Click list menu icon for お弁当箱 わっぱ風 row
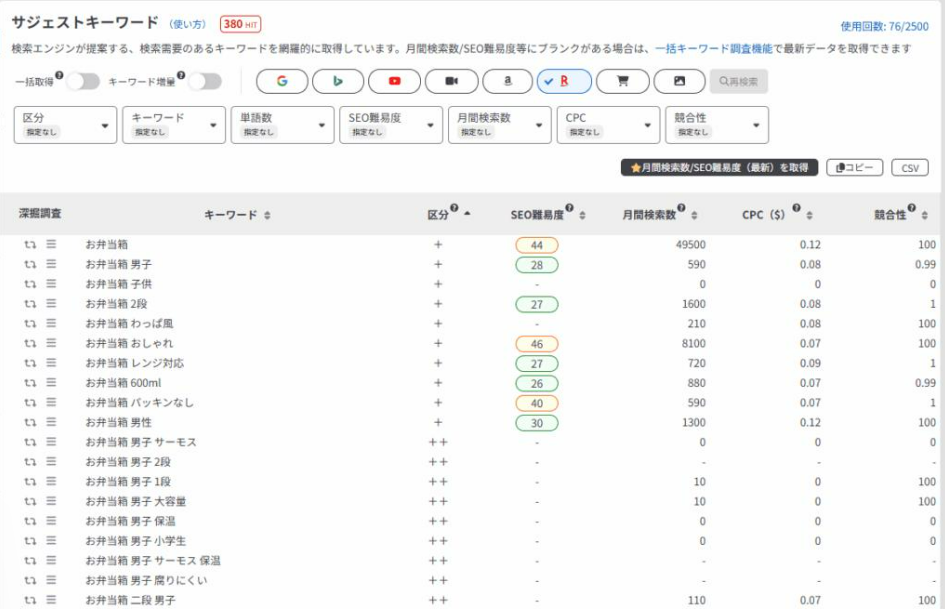This screenshot has width=945, height=609. coord(51,323)
